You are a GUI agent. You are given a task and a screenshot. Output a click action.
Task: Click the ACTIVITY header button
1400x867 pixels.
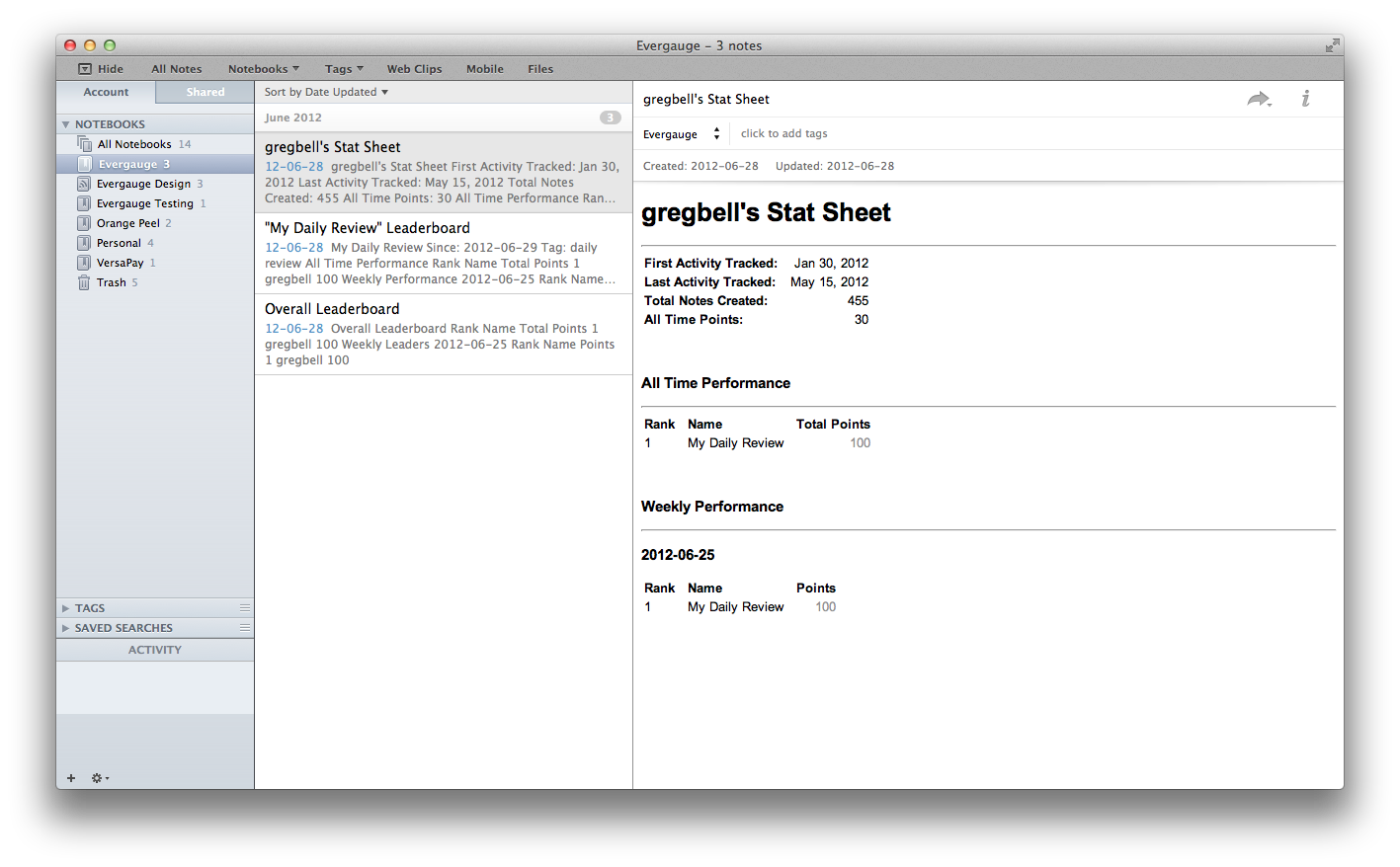[155, 650]
